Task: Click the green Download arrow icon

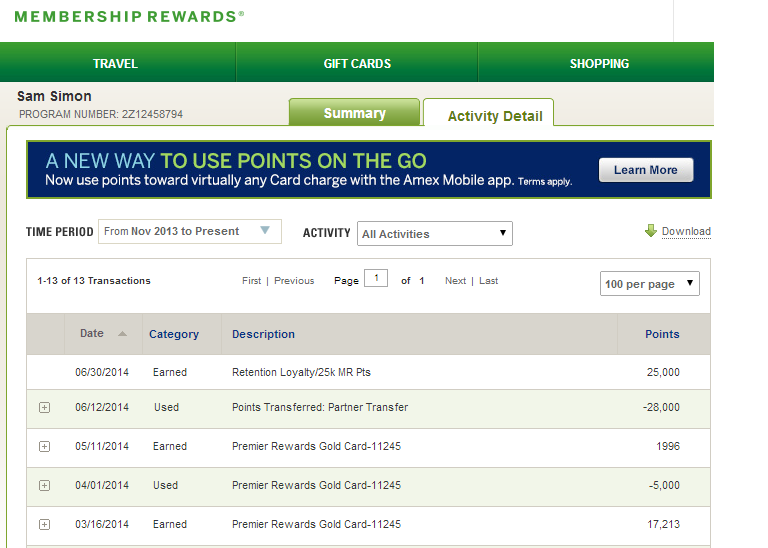Action: 651,231
